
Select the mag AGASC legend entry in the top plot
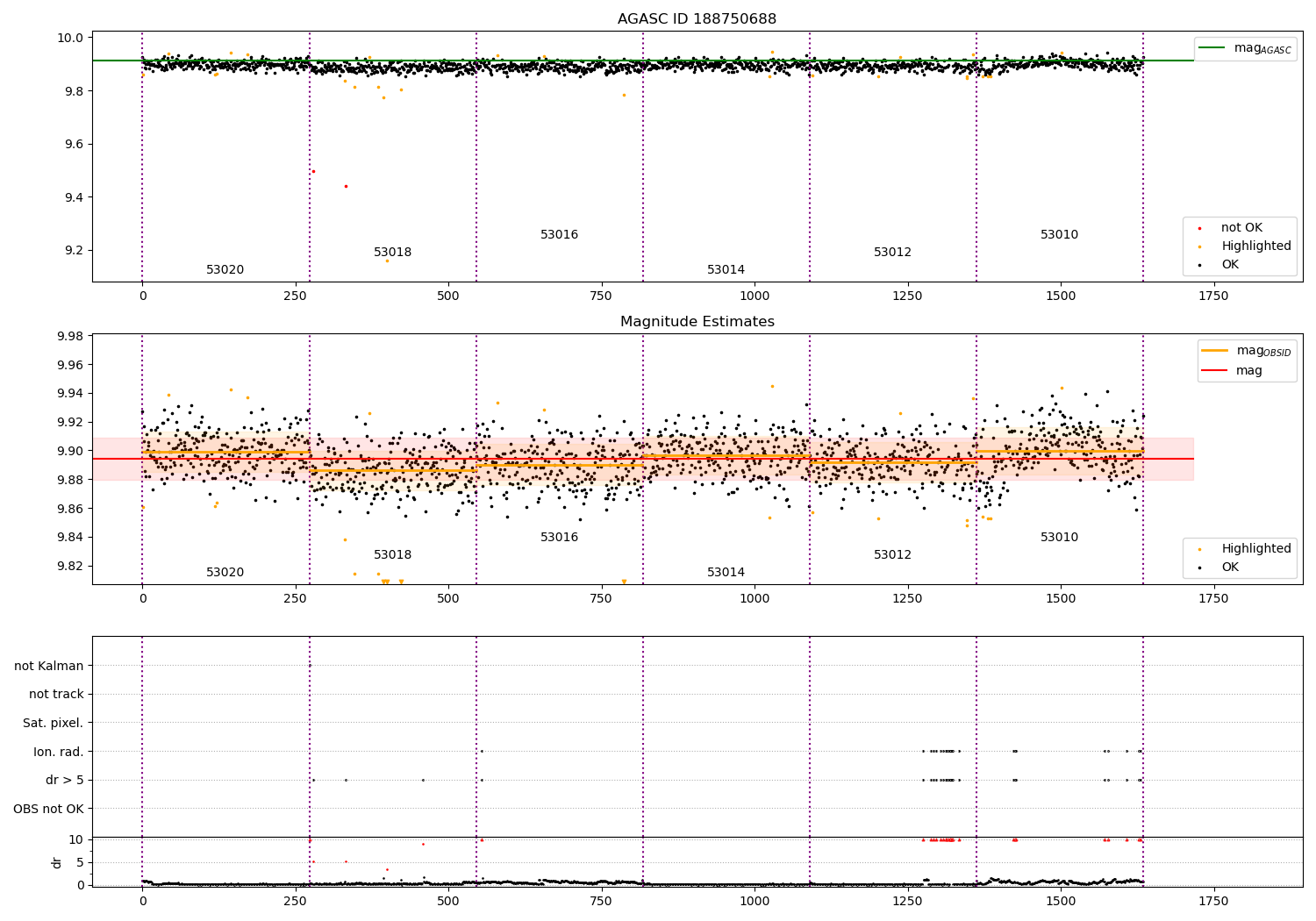point(1246,48)
